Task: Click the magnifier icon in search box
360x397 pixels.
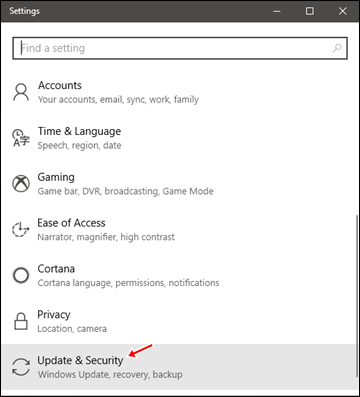Action: [337, 48]
